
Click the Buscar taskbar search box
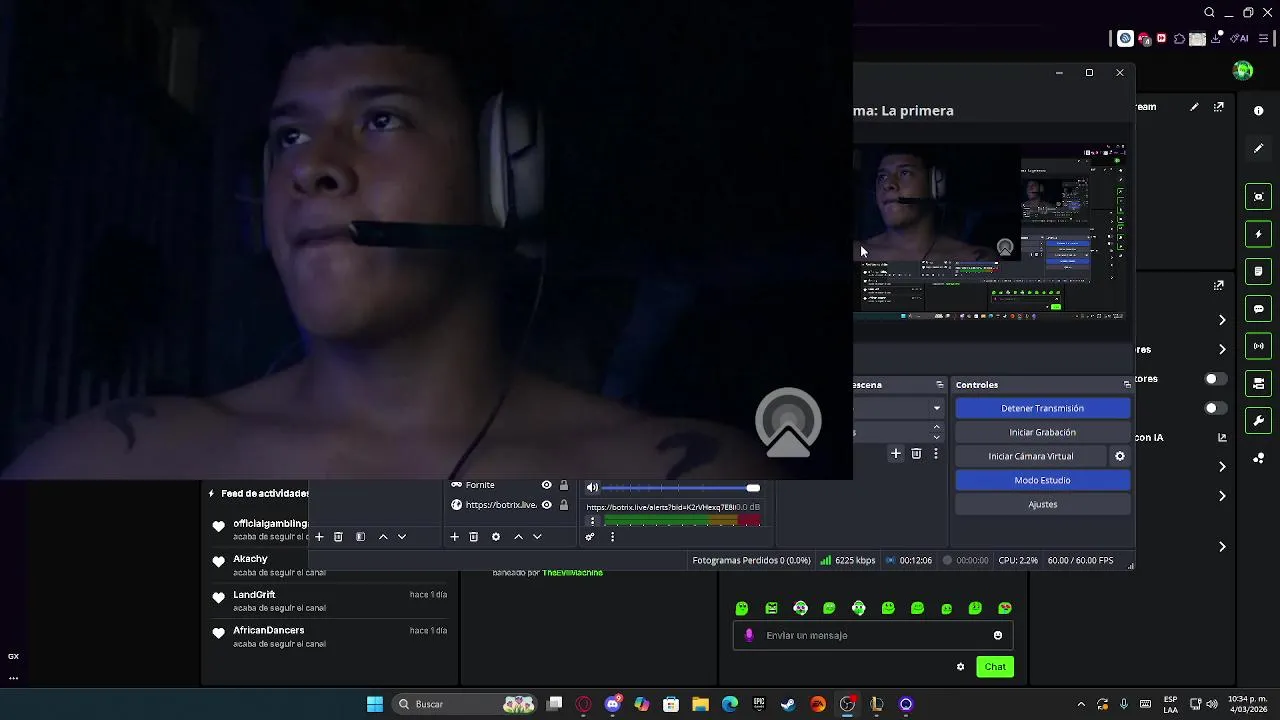[x=466, y=704]
